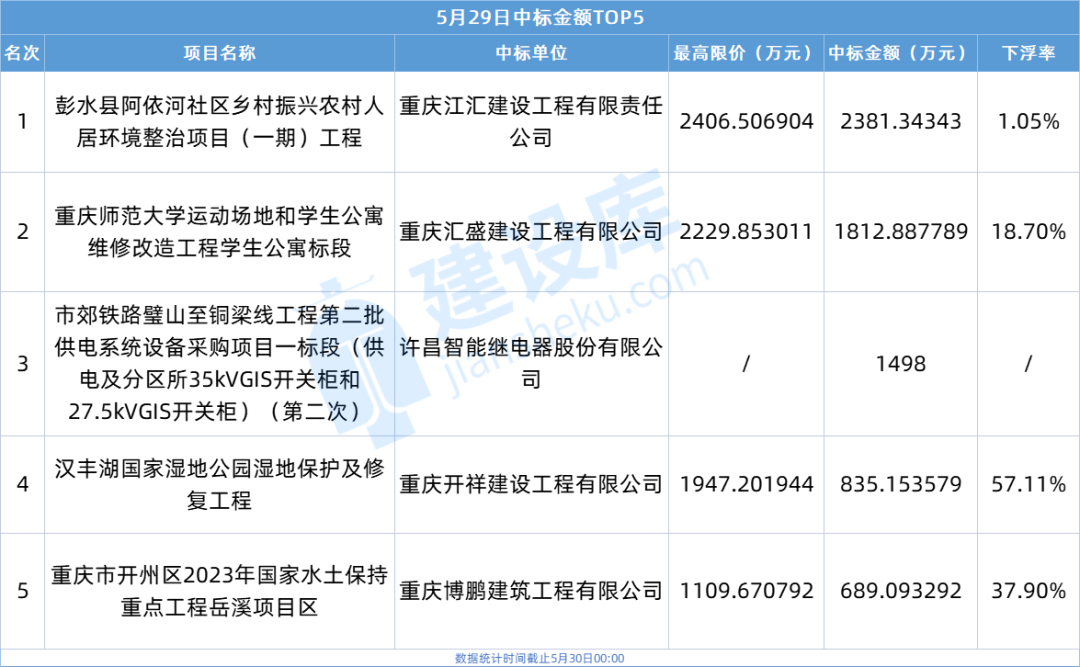Select the "中标金额（万元）" column header
1080x667 pixels.
(x=900, y=53)
